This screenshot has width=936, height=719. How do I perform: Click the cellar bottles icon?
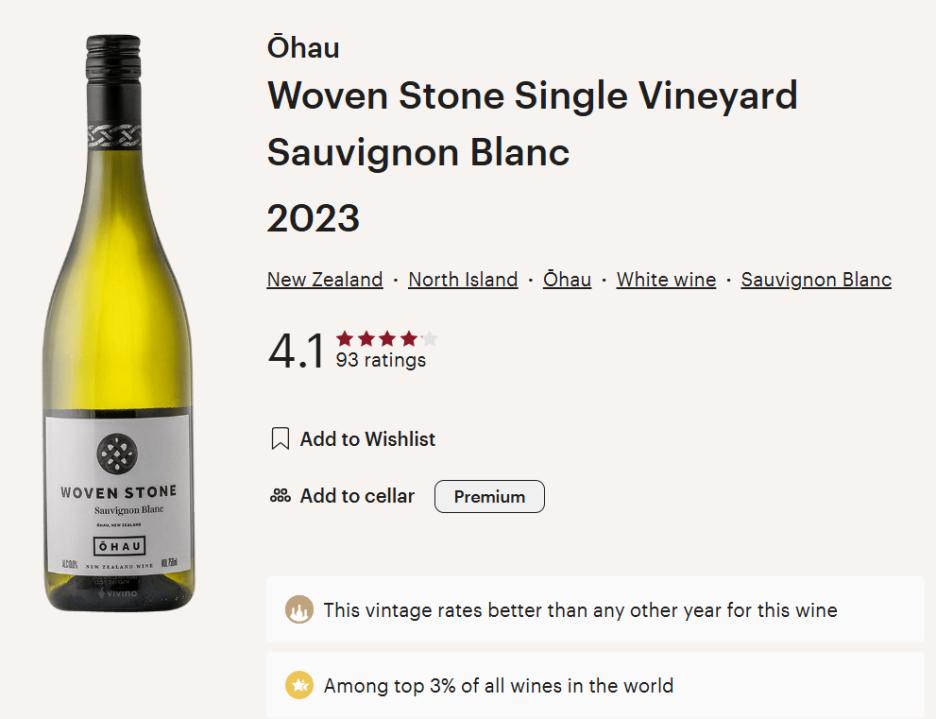[280, 496]
